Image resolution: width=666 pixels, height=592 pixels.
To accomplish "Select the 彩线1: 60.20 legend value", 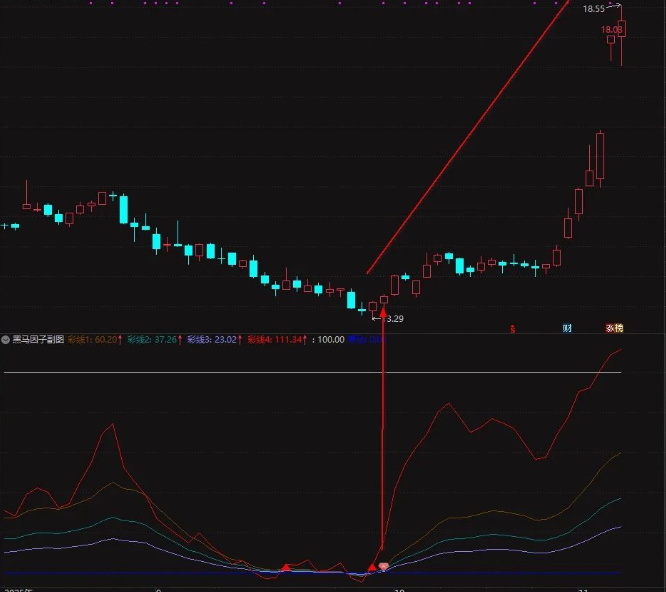I will click(x=95, y=340).
